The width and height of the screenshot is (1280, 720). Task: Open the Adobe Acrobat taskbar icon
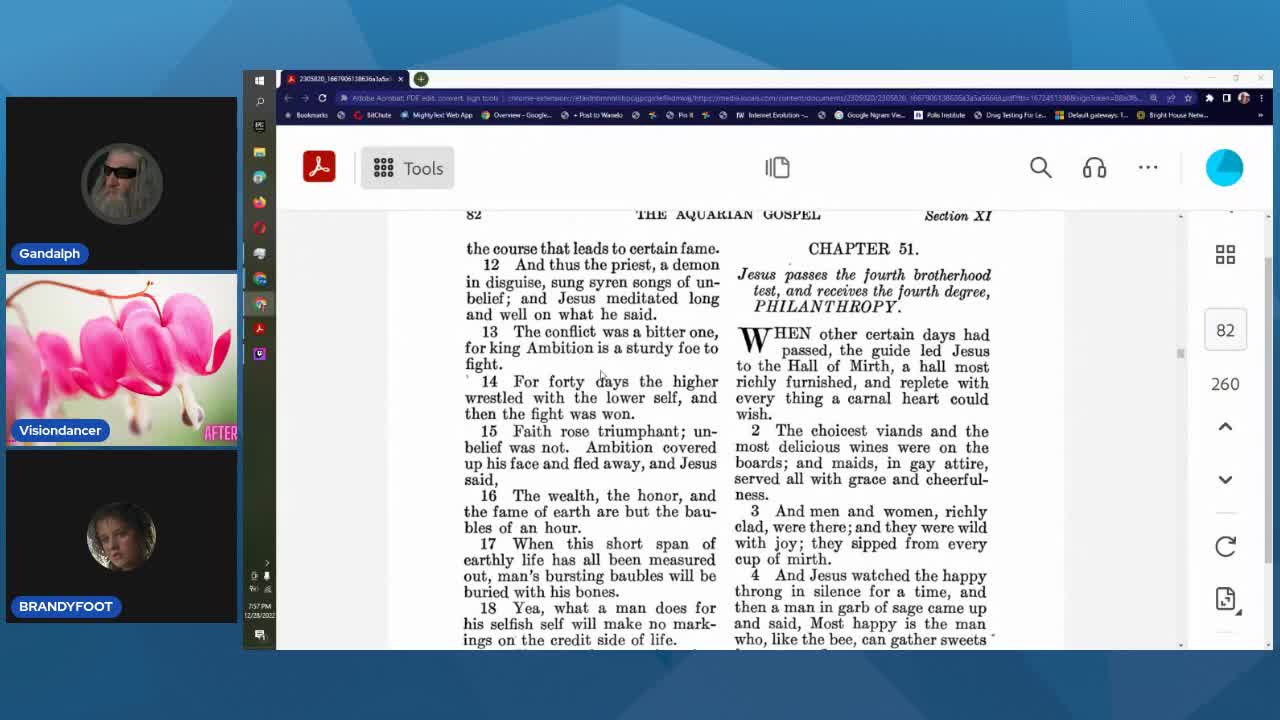click(x=259, y=329)
